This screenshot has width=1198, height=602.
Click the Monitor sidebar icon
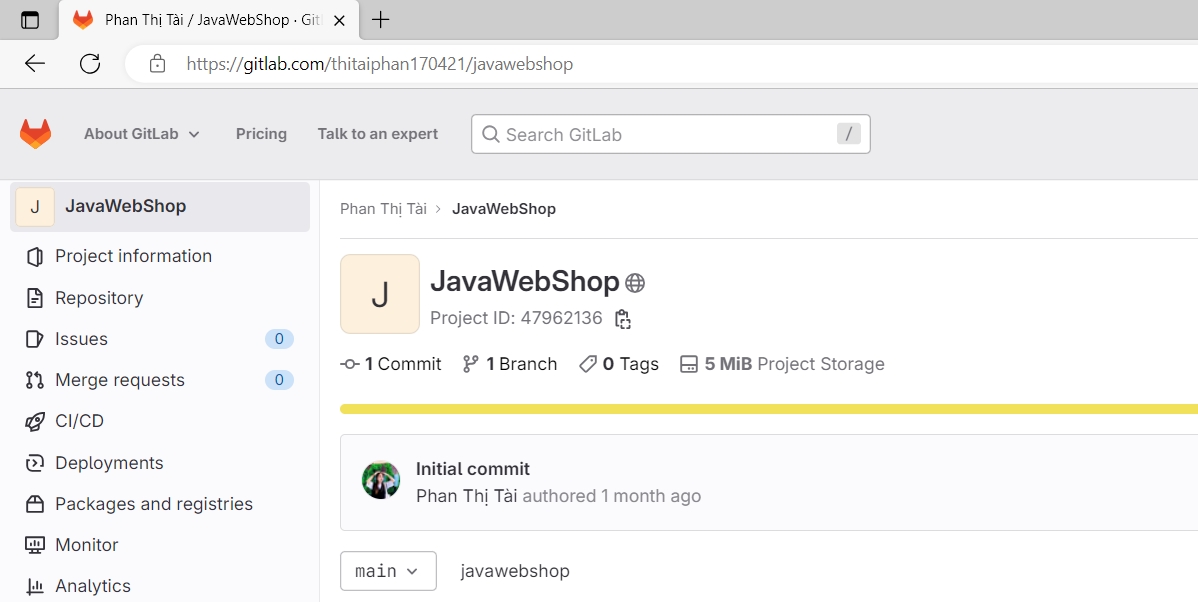[34, 545]
